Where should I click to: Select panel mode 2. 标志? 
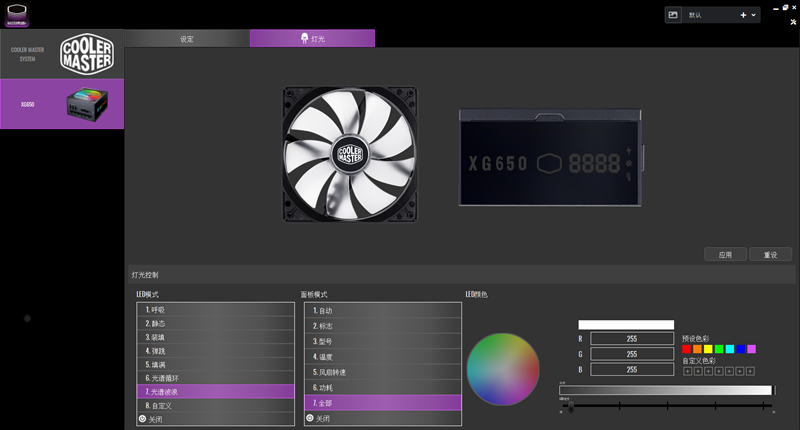(383, 326)
